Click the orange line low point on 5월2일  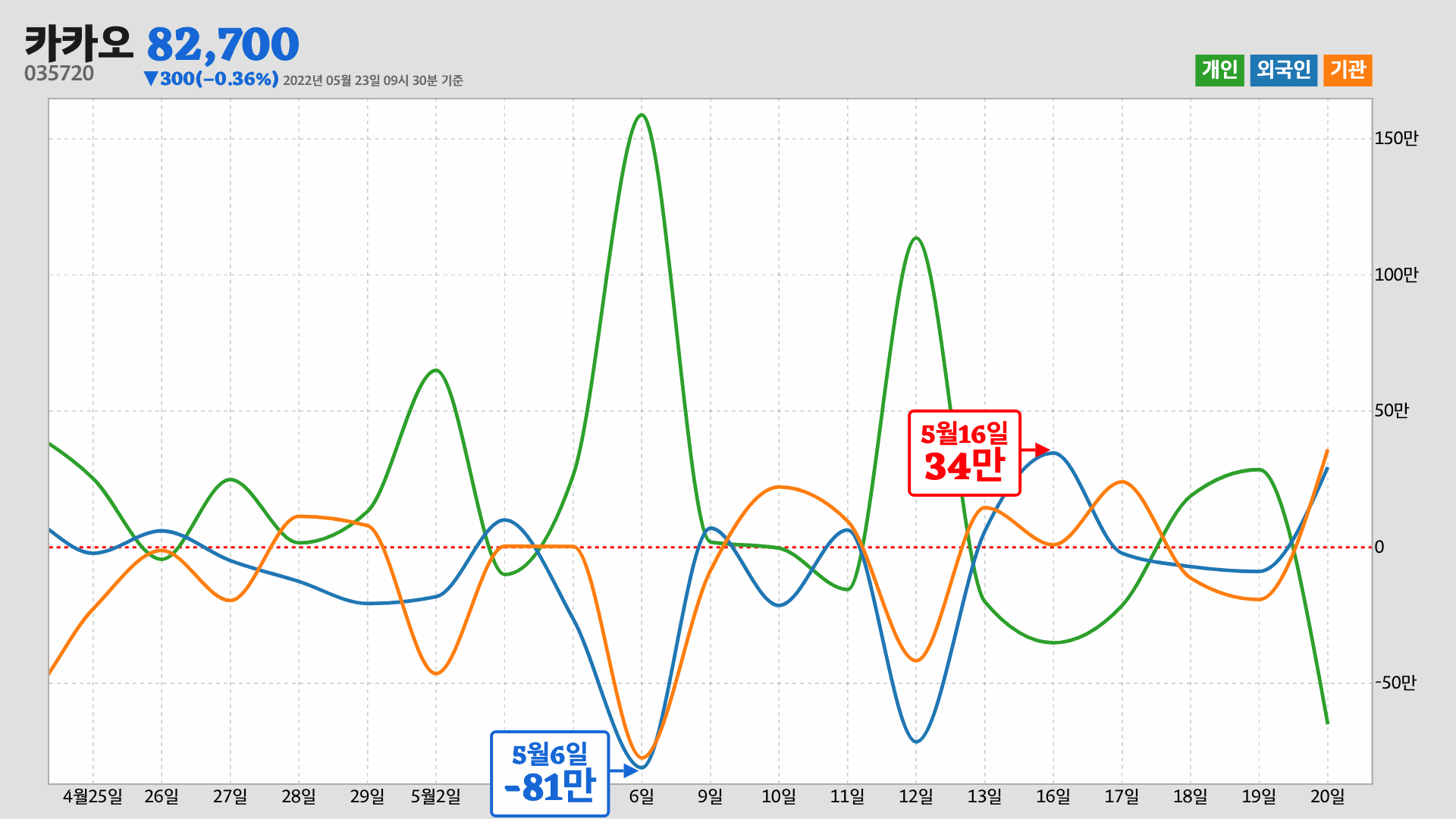436,673
